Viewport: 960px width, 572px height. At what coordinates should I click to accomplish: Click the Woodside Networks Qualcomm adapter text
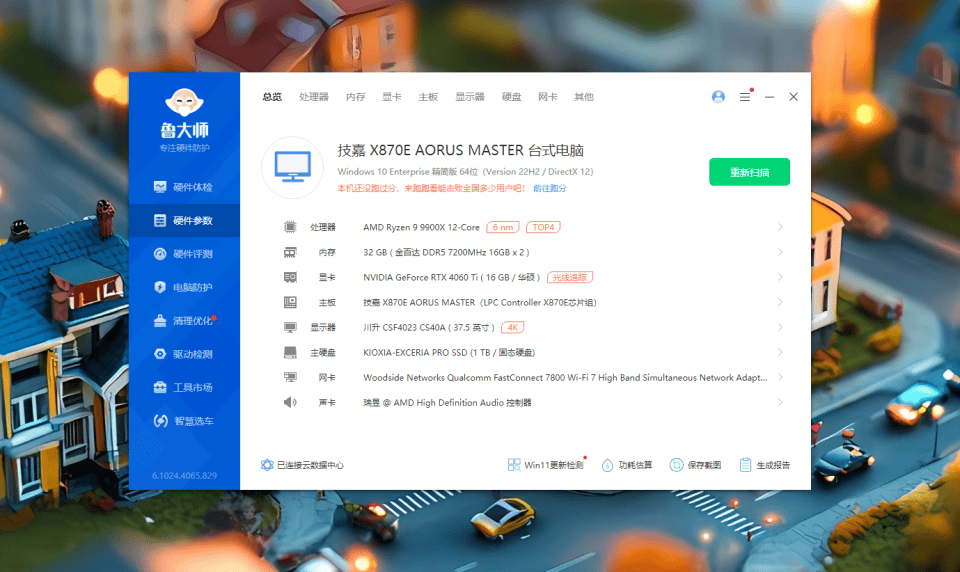(x=565, y=378)
